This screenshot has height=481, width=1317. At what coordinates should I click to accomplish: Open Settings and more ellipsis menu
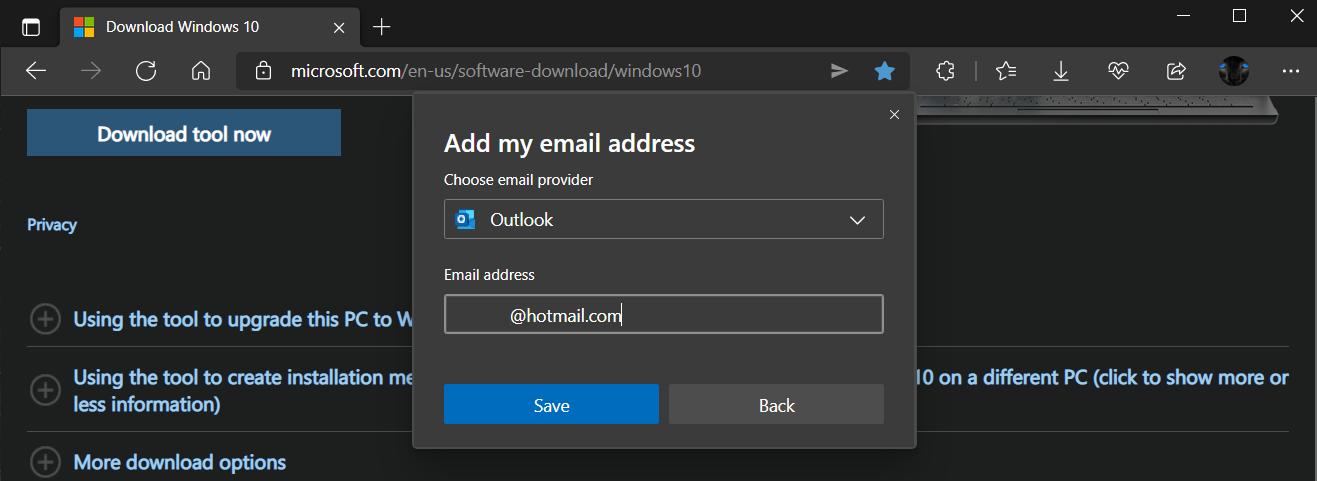point(1290,70)
